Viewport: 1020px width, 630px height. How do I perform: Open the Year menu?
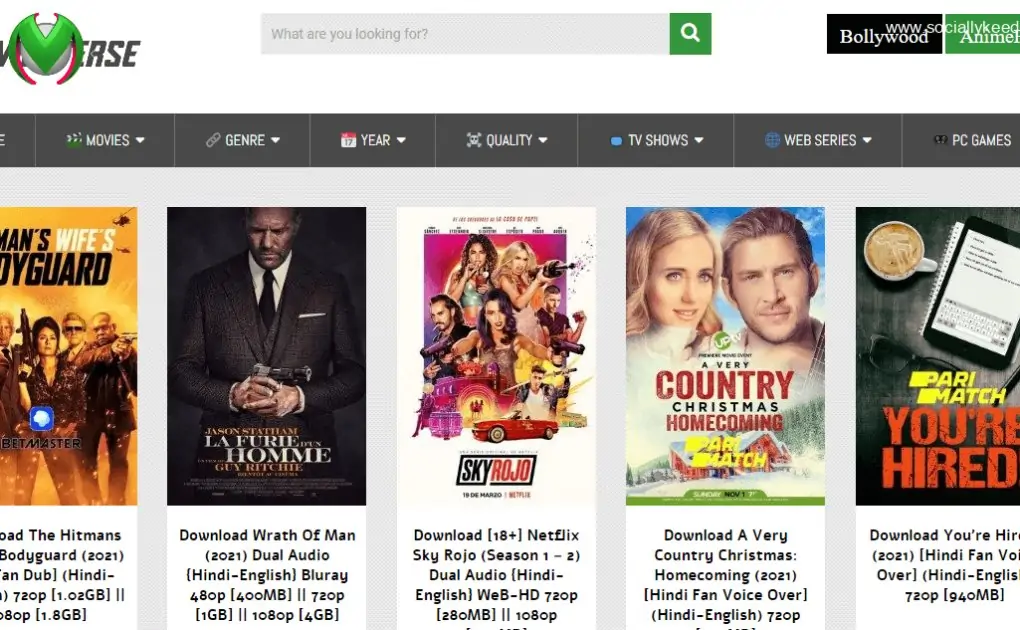(373, 140)
